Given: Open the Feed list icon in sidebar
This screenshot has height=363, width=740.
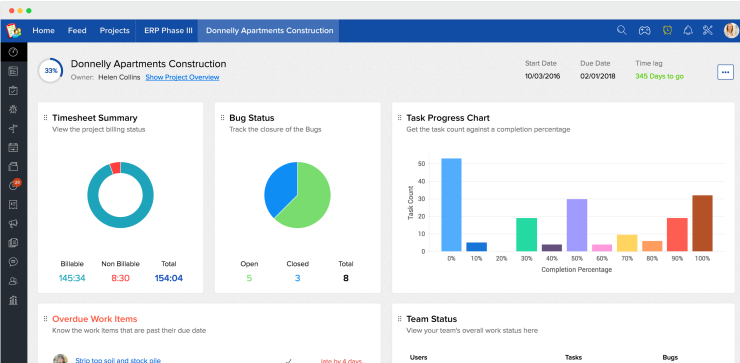Looking at the screenshot, I should pos(13,71).
